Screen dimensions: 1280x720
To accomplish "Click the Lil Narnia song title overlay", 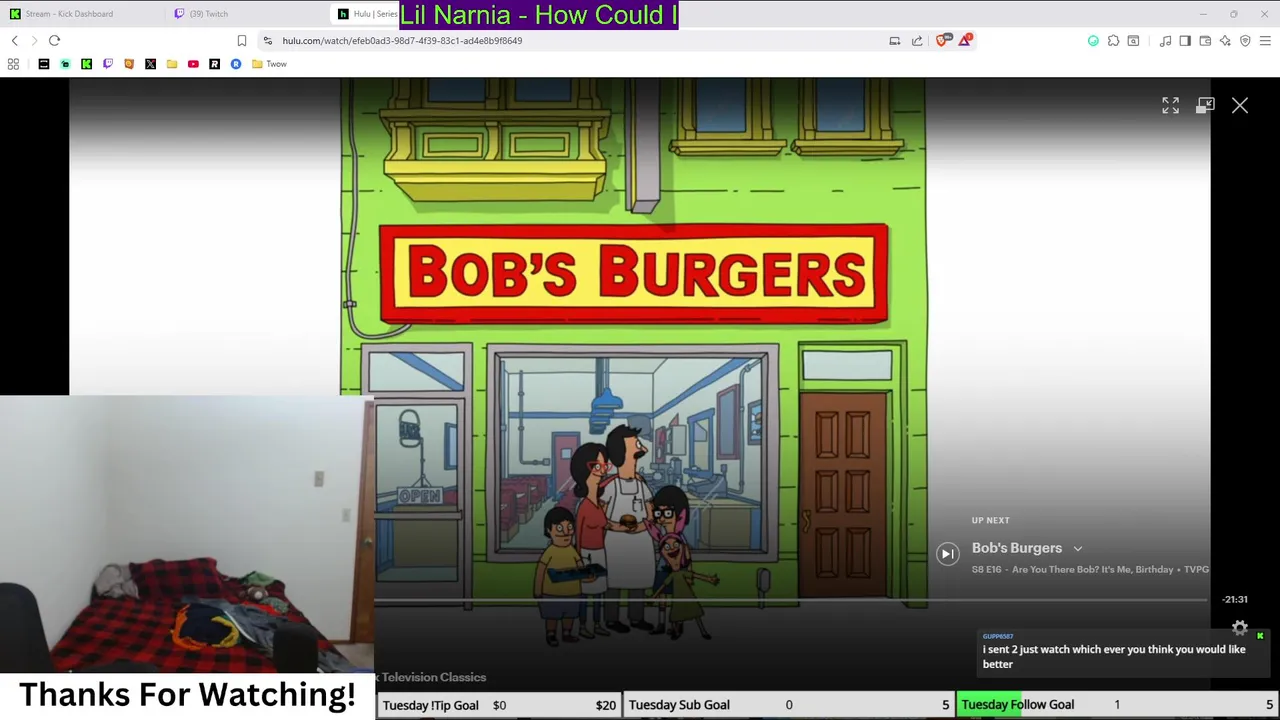I will (539, 15).
